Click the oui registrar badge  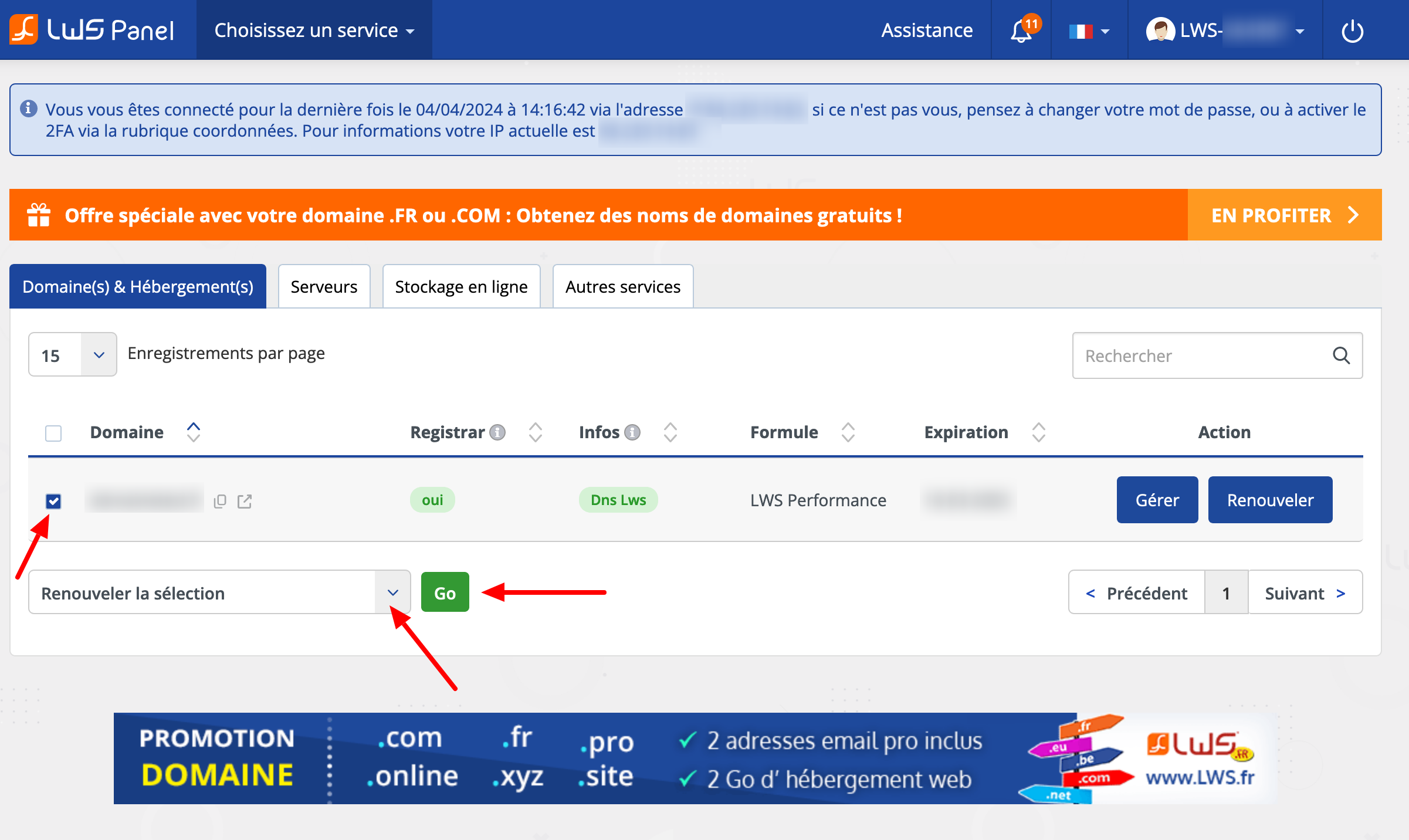point(432,500)
